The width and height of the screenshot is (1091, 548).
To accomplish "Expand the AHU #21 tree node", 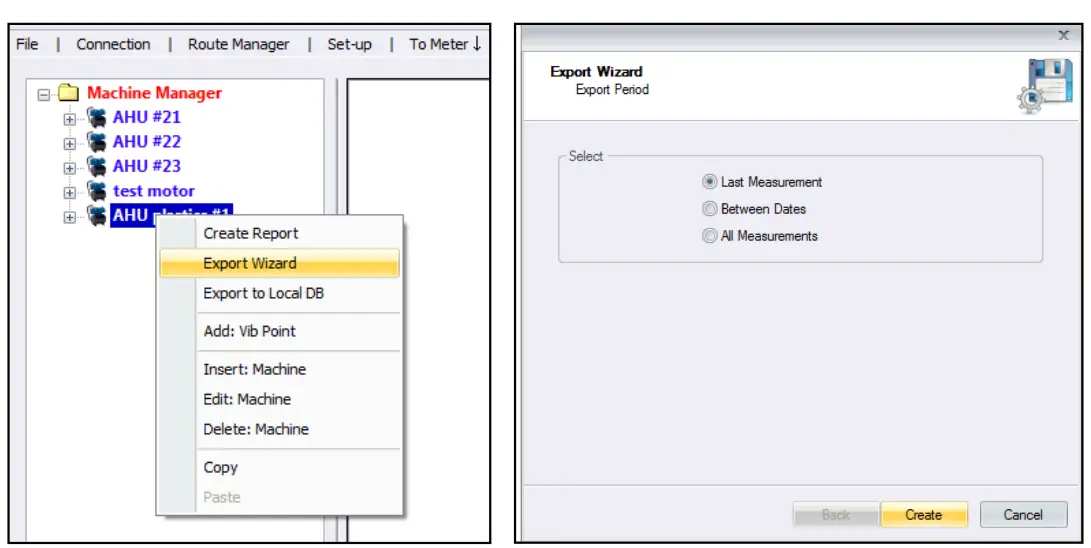I will (70, 119).
